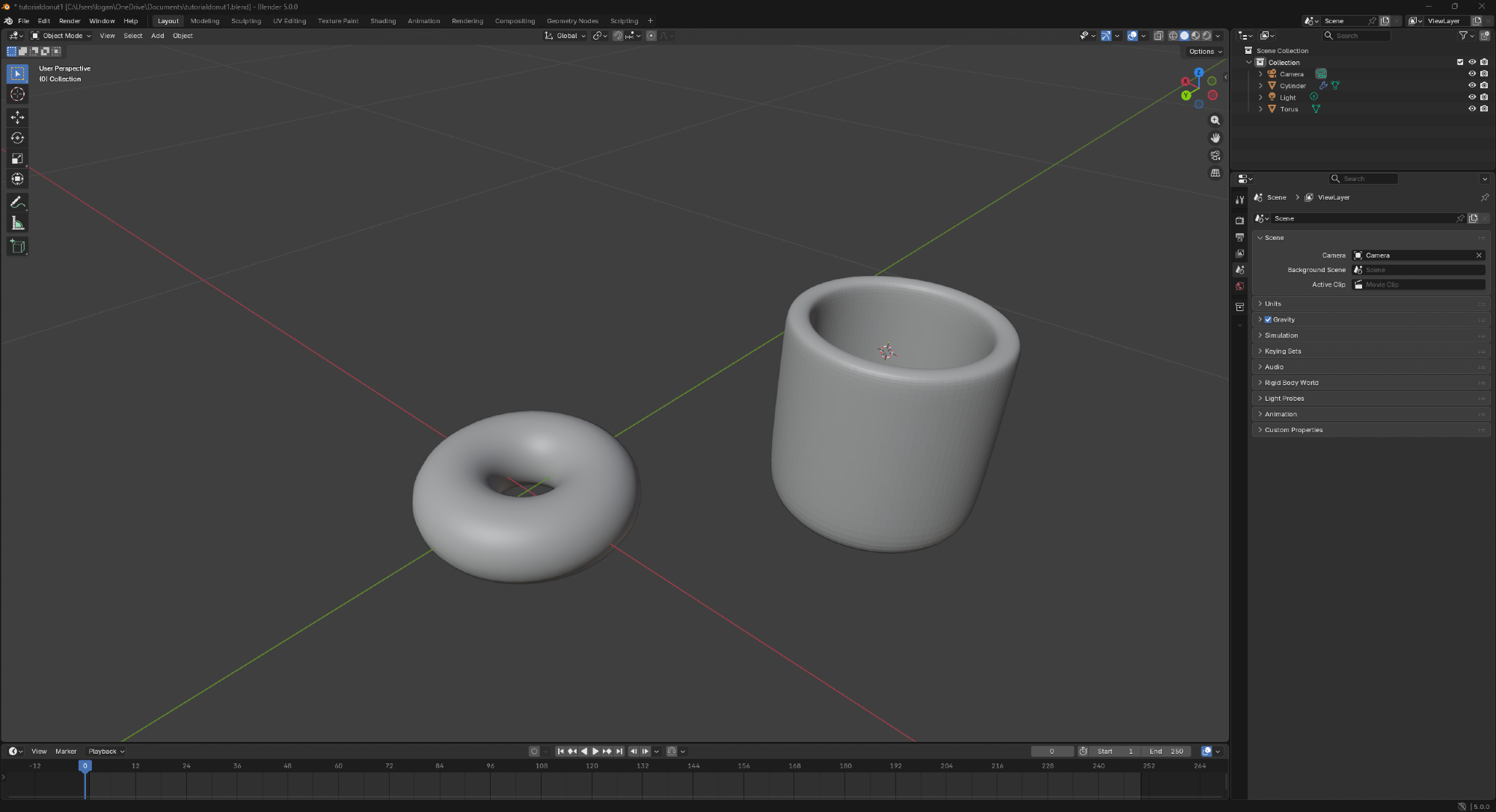Viewport: 1496px width, 812px height.
Task: Toggle the Gravity checkbox
Action: [1268, 320]
